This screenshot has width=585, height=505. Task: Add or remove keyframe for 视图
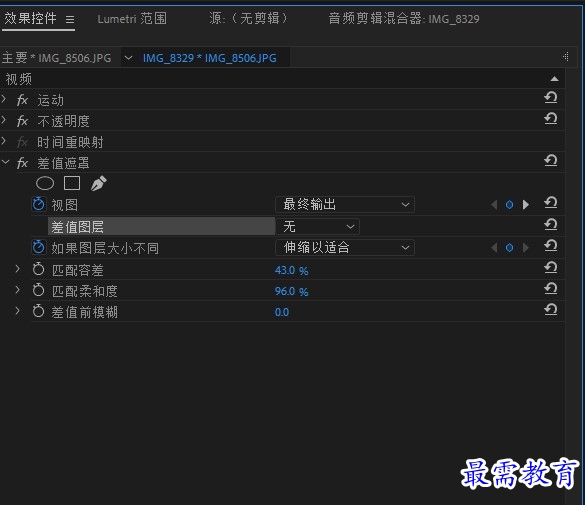coord(509,205)
